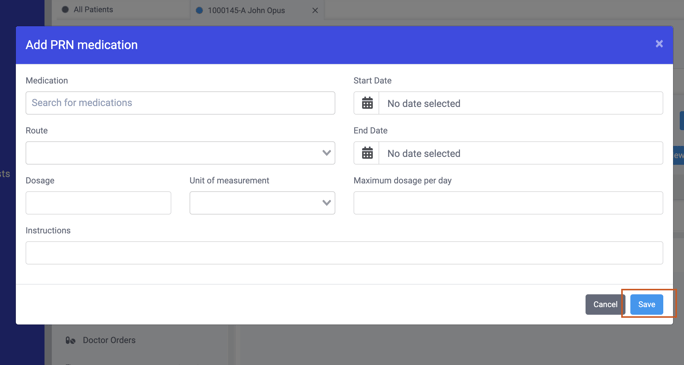Open the Unit of measurement dropdown

[262, 203]
